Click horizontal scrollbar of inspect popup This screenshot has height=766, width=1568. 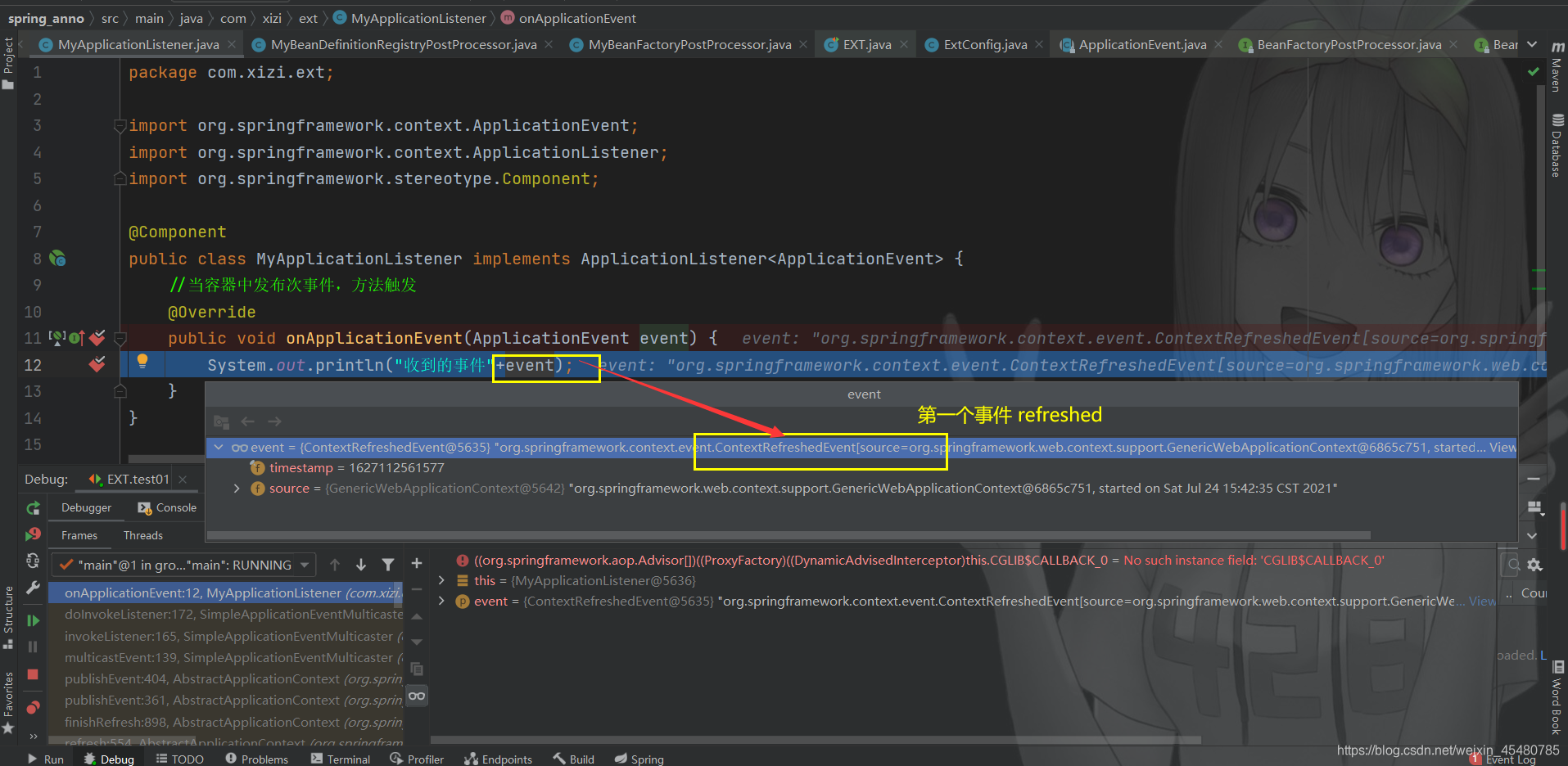[x=789, y=535]
